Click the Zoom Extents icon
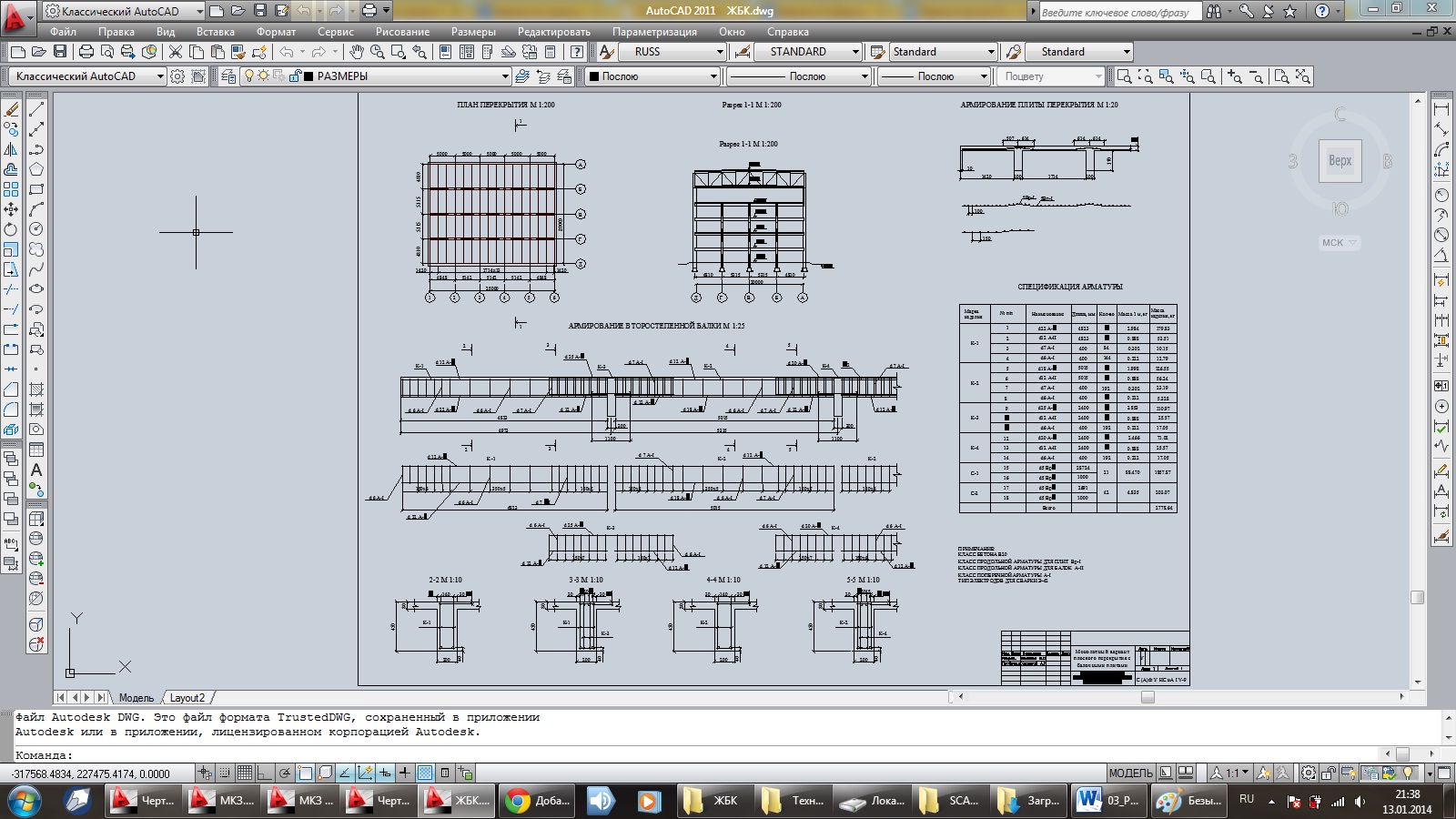This screenshot has width=1456, height=819. tap(1303, 76)
